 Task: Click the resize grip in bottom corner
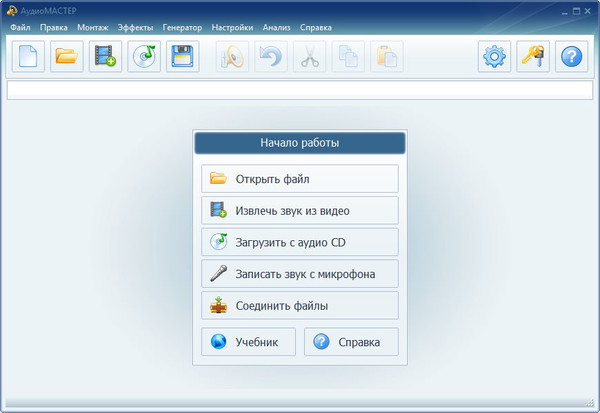tap(589, 402)
